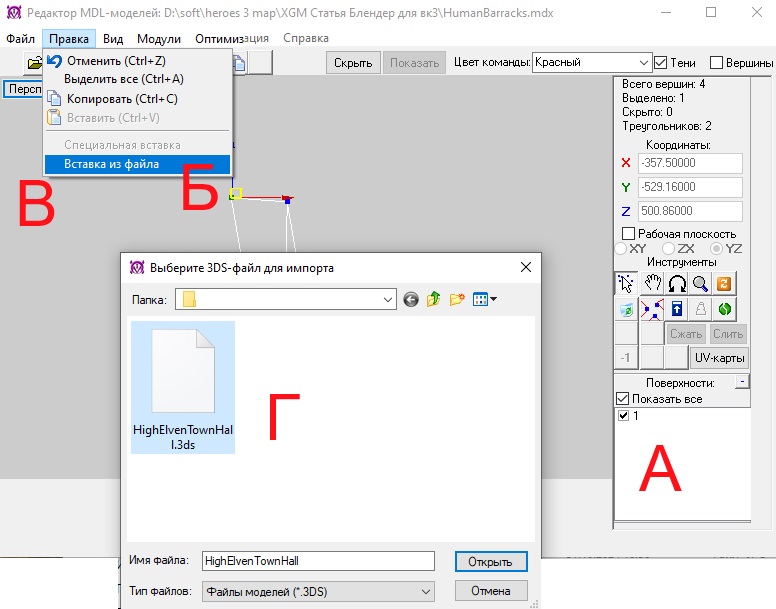Close the Правка menu via its title

pyautogui.click(x=69, y=39)
